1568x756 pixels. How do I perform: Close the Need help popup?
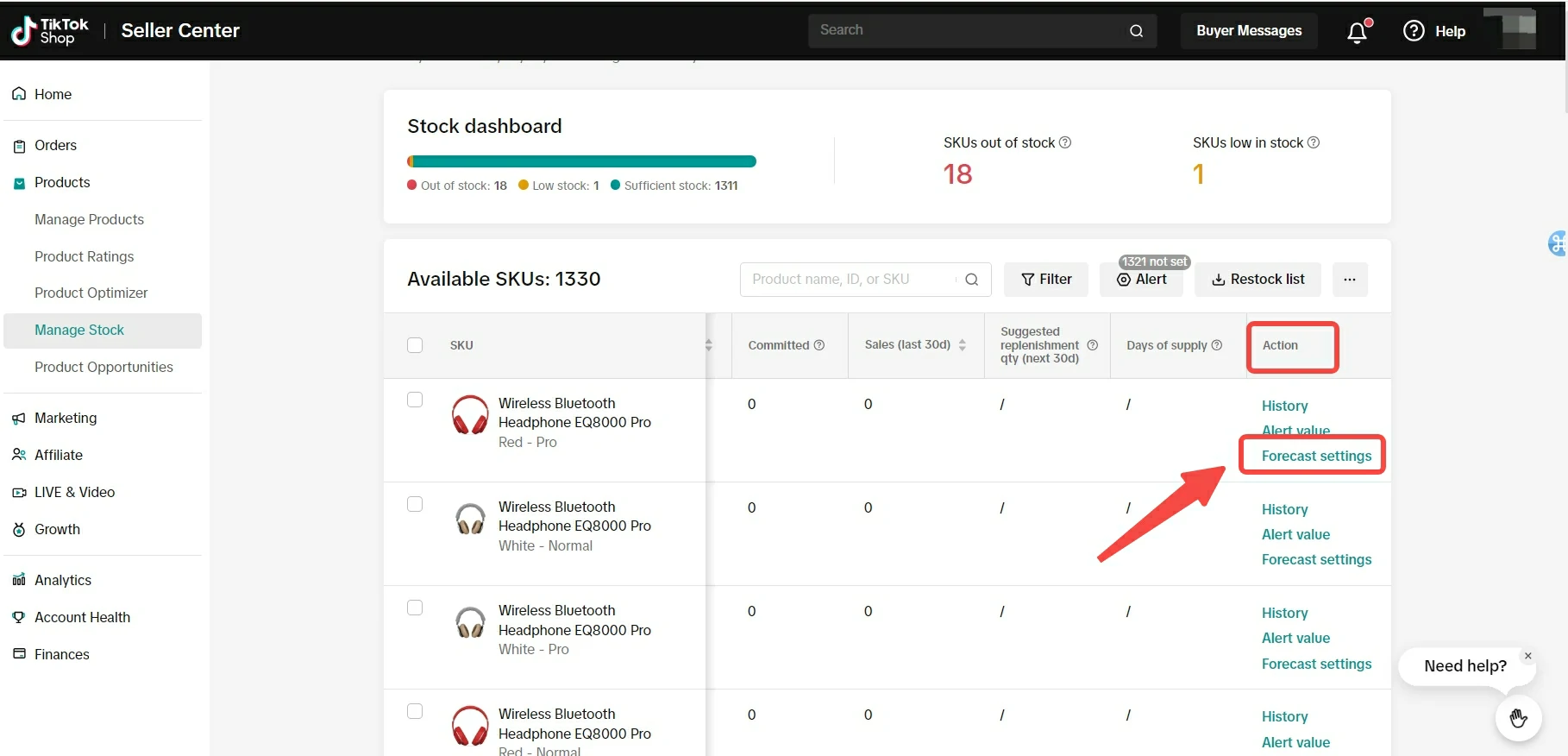click(x=1527, y=656)
